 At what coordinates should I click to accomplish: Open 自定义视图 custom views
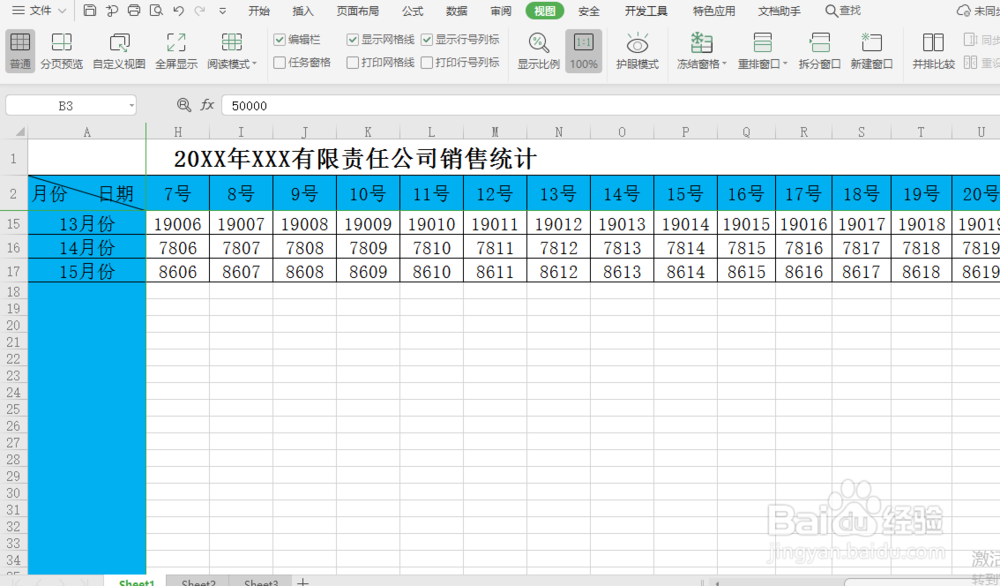[x=119, y=51]
